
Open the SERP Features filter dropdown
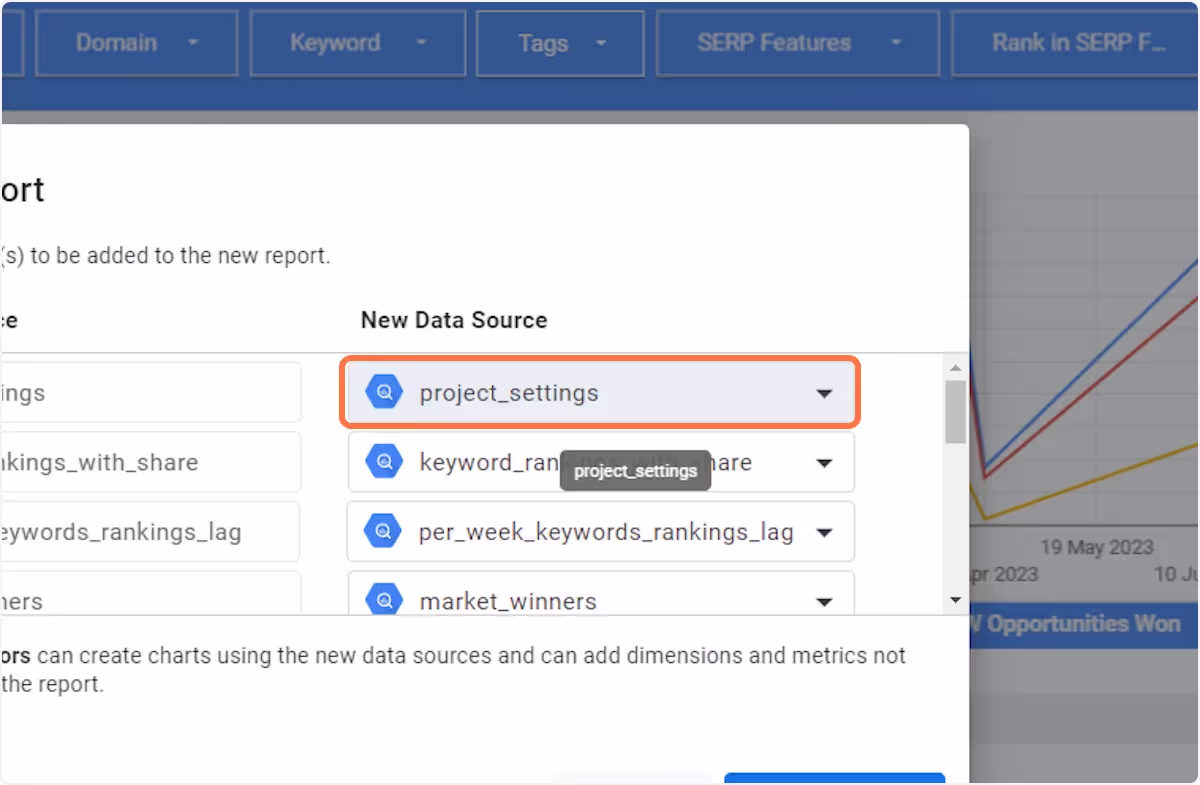click(x=797, y=43)
